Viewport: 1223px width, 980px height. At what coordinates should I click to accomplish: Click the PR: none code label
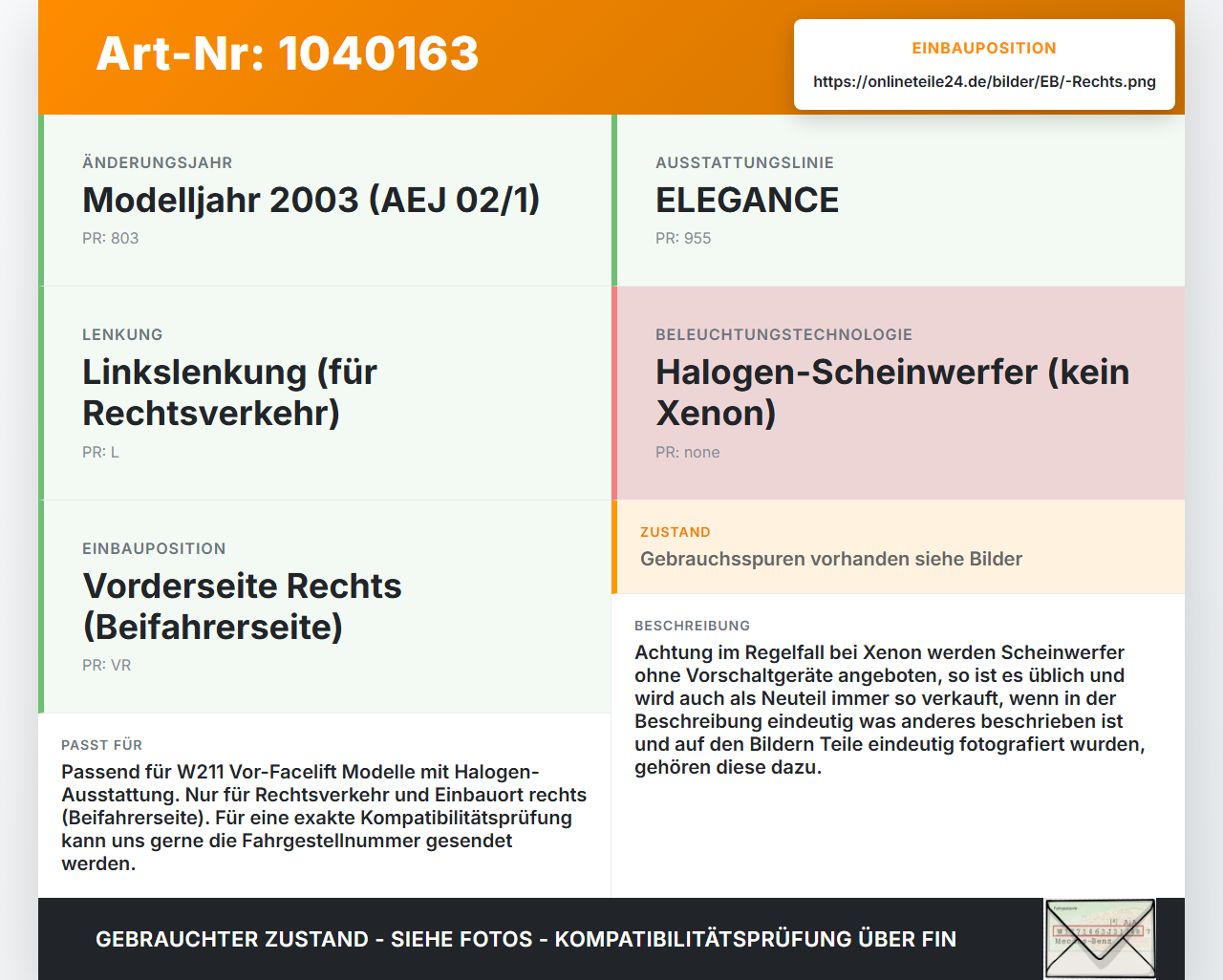pyautogui.click(x=688, y=452)
